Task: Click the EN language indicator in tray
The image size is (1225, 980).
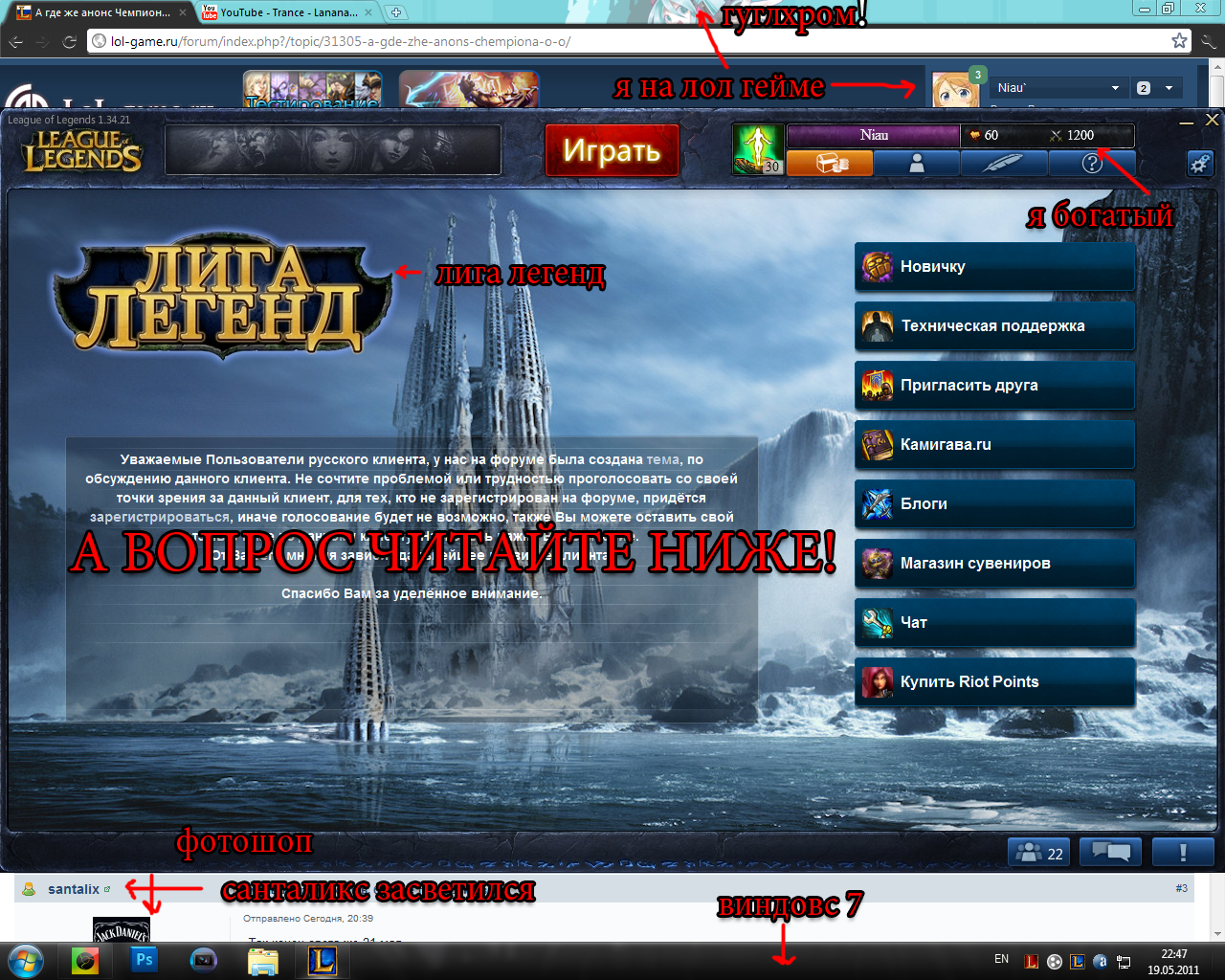Action: (x=1001, y=959)
